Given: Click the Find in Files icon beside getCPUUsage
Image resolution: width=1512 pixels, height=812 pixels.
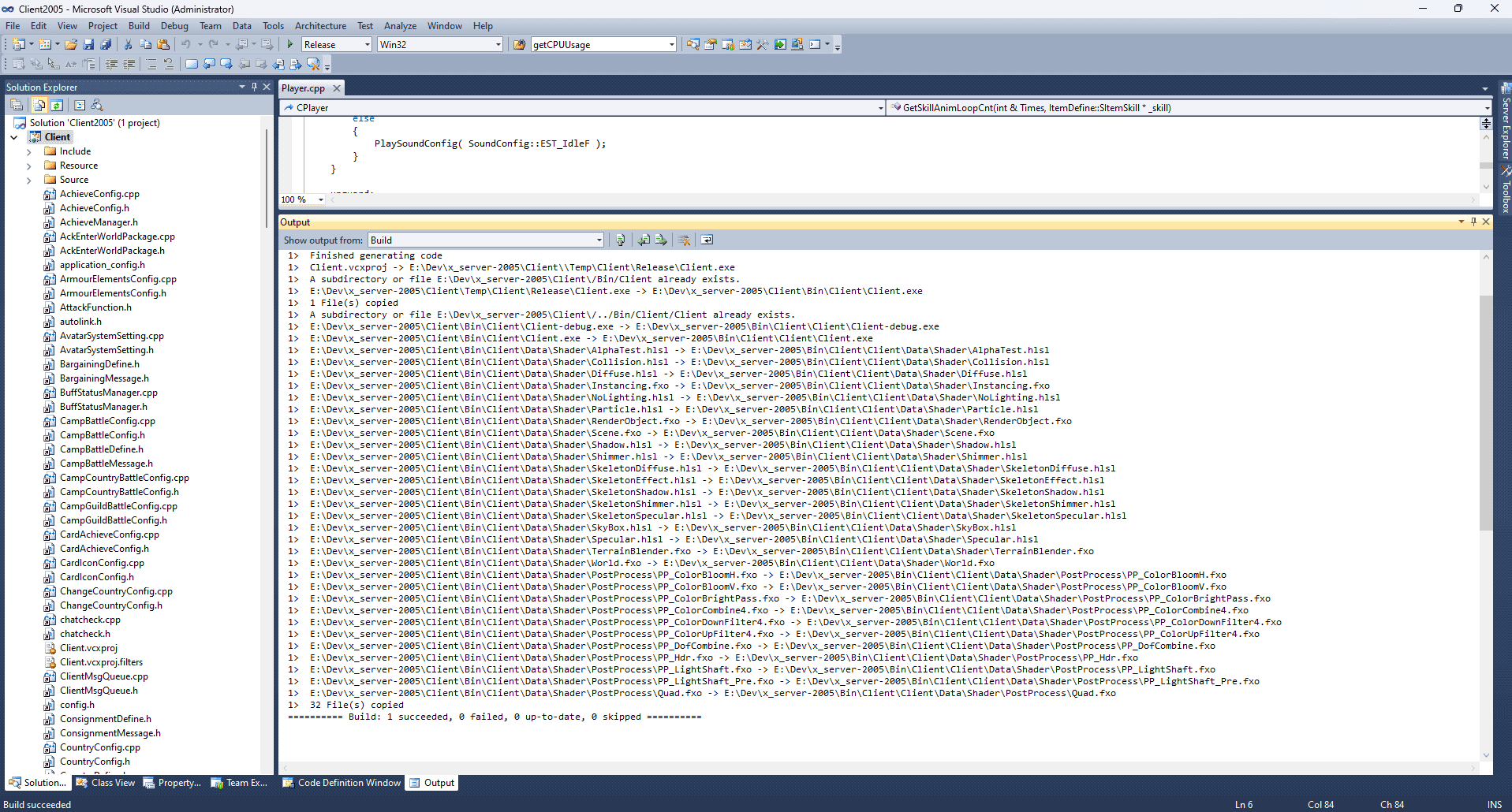Looking at the screenshot, I should pyautogui.click(x=519, y=44).
